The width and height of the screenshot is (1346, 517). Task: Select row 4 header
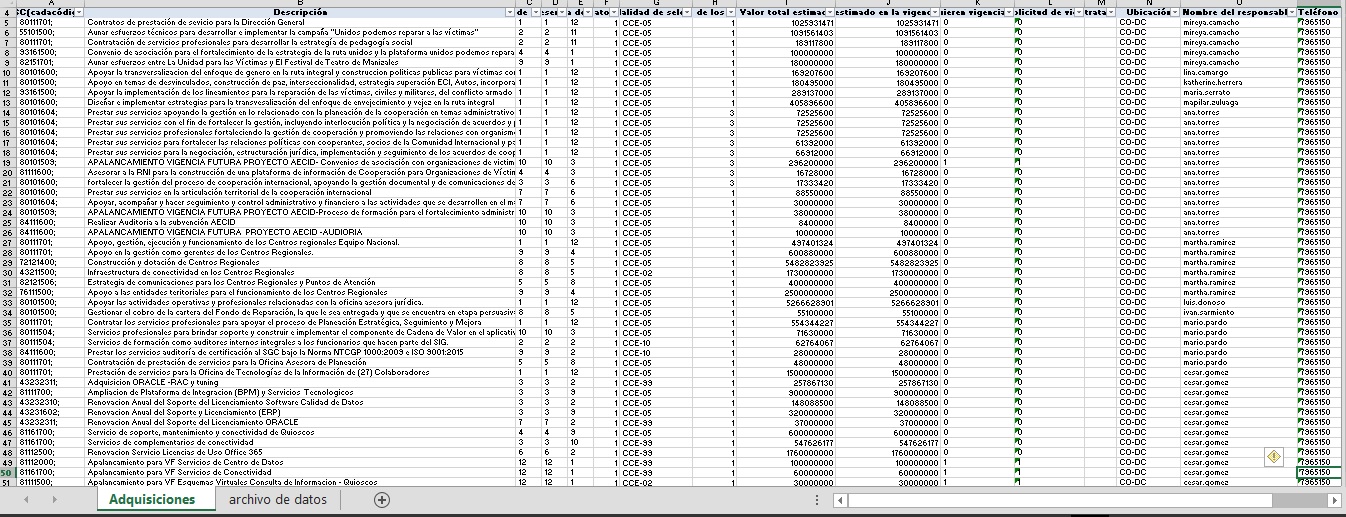(8, 12)
